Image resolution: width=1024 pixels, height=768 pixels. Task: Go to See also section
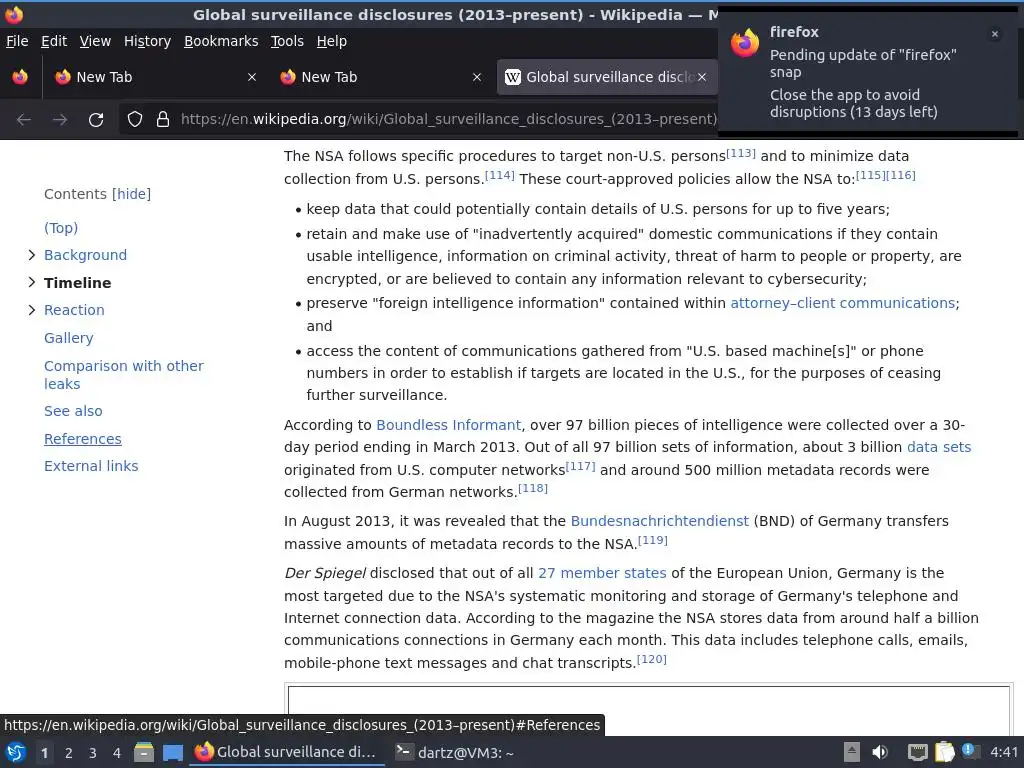point(73,411)
